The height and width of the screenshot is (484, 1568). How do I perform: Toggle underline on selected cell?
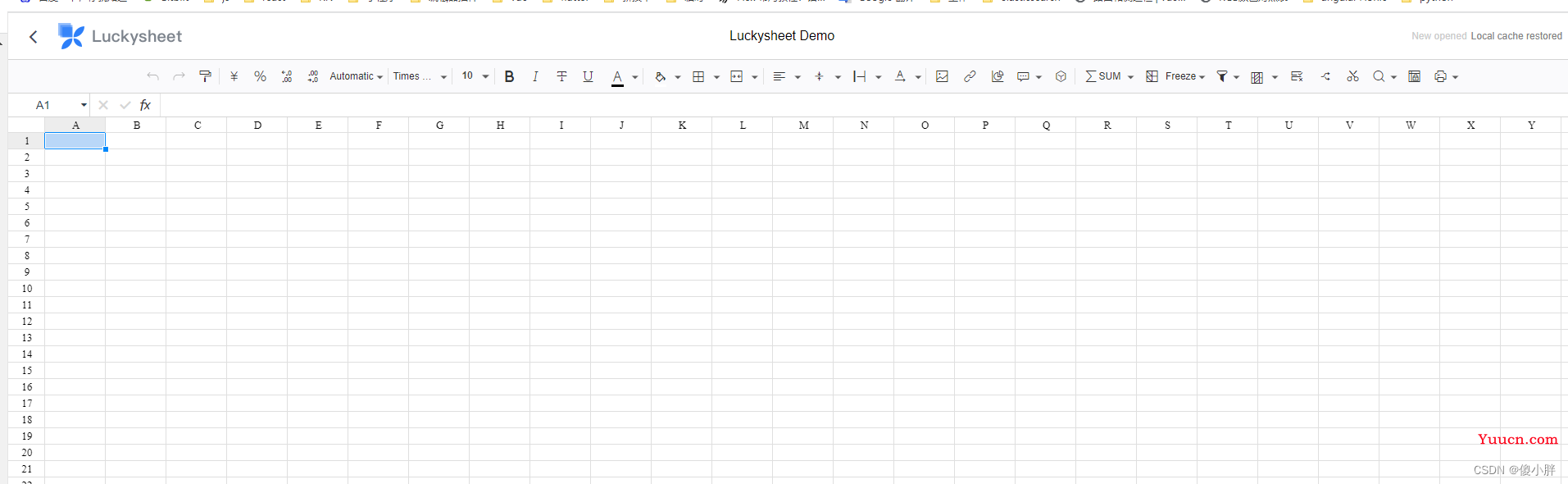[588, 76]
